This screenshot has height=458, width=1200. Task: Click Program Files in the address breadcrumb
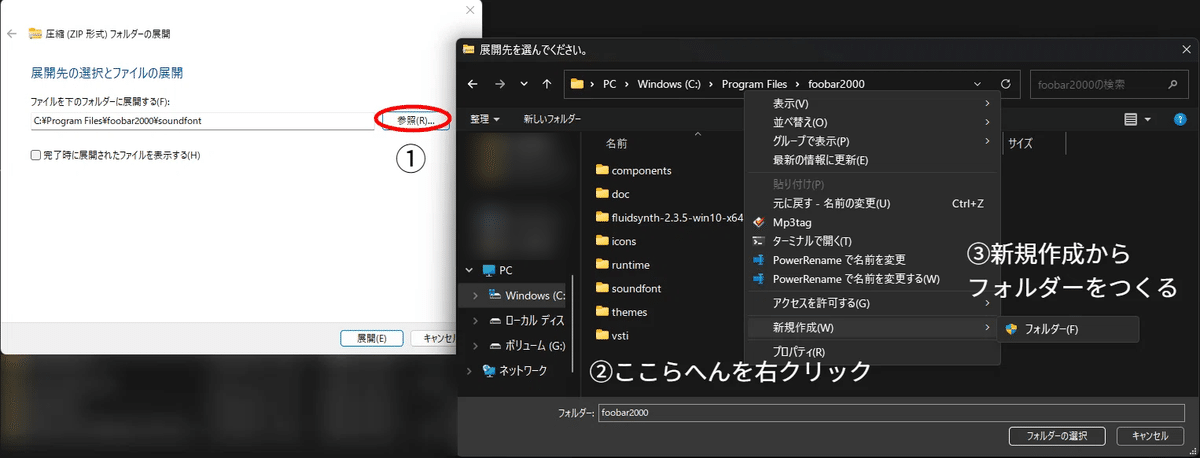pyautogui.click(x=754, y=84)
